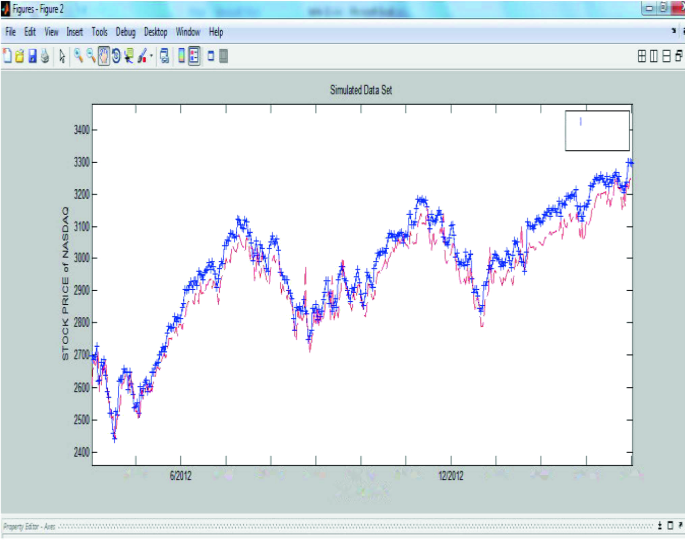
Task: Activate the Zoom In magnifier tool
Action: click(x=78, y=56)
